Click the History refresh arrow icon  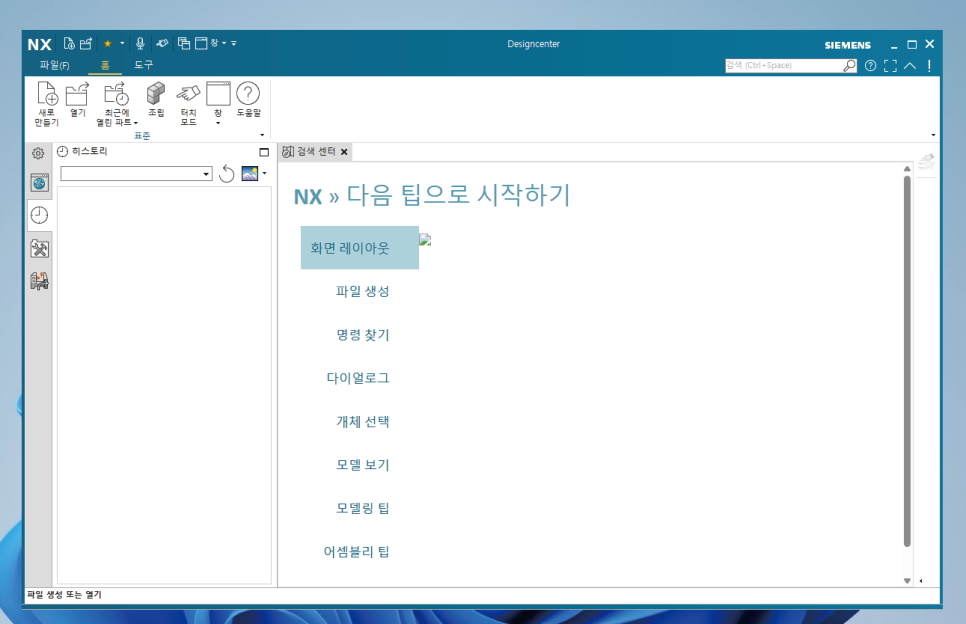(x=227, y=174)
